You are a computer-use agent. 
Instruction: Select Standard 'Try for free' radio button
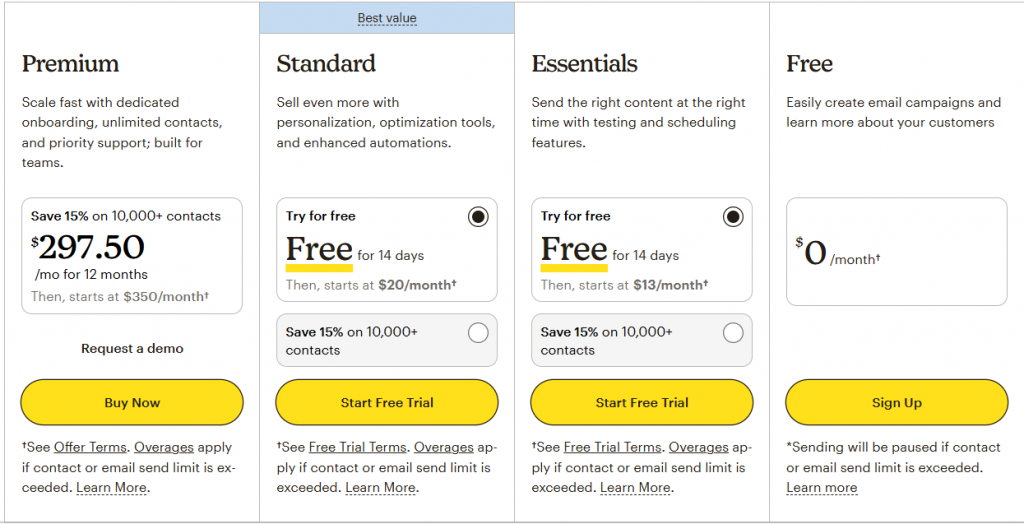[x=478, y=217]
